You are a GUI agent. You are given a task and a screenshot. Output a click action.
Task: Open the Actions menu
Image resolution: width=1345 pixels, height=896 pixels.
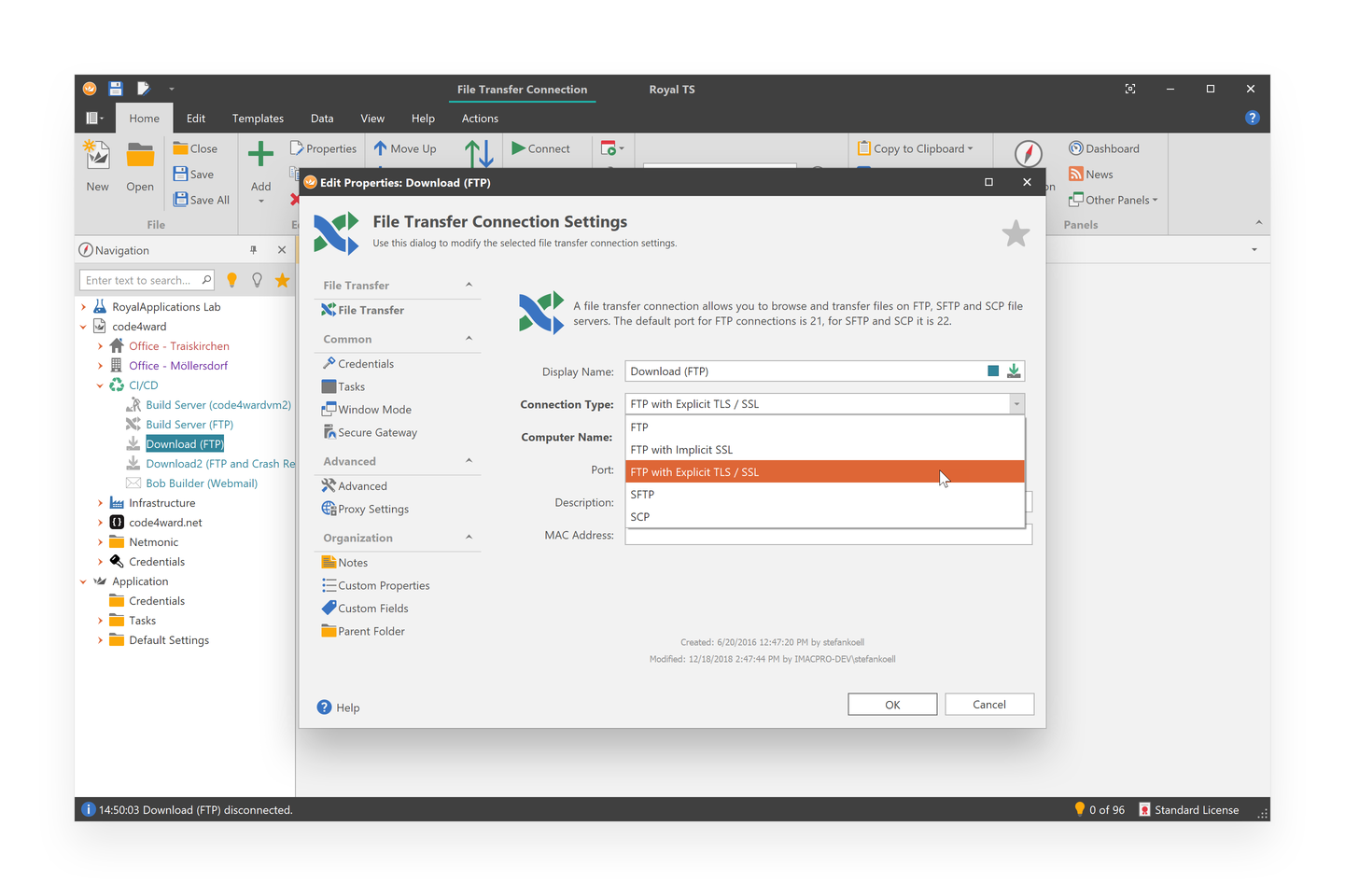pos(480,118)
